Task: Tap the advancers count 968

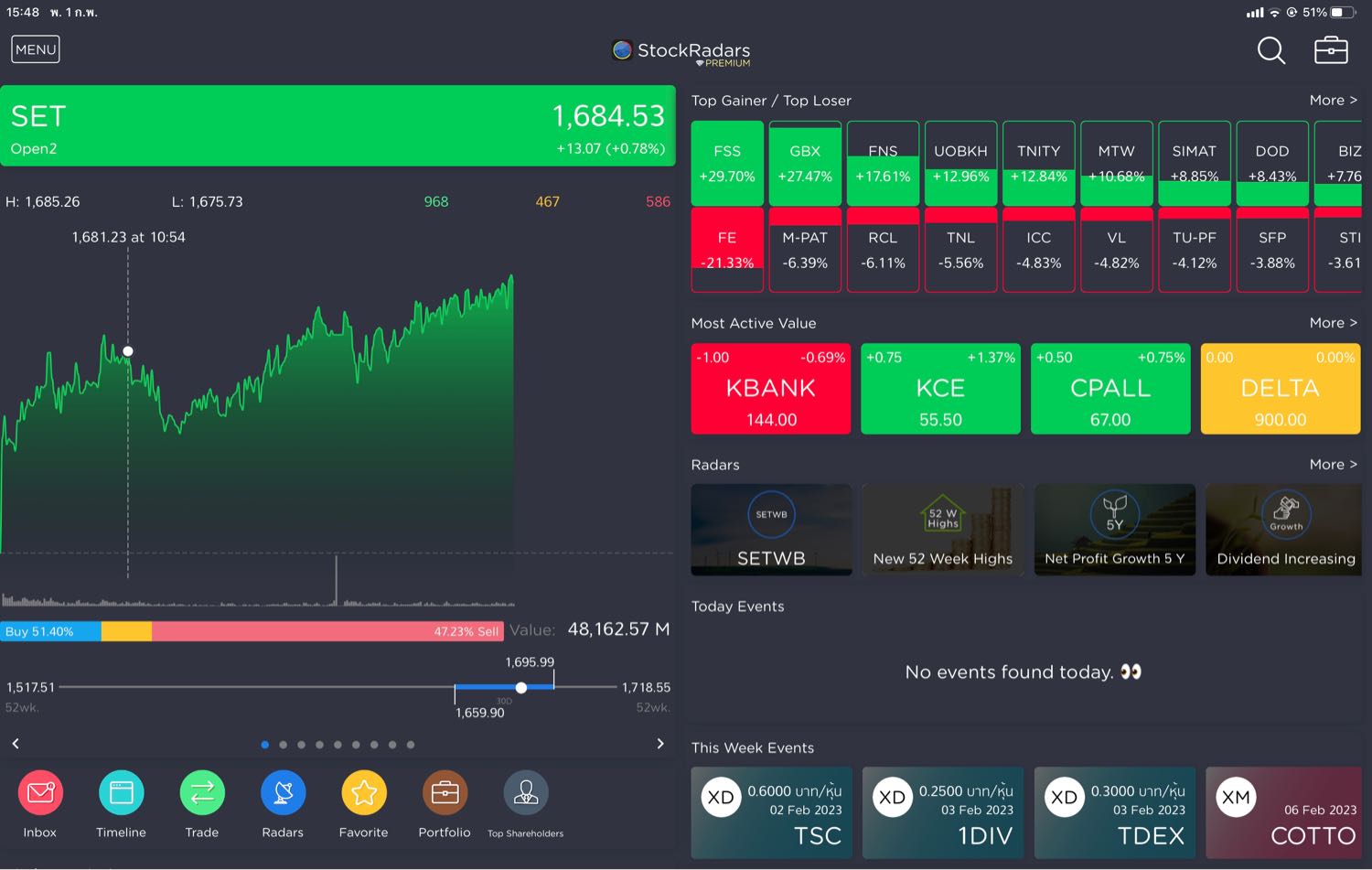Action: point(436,201)
